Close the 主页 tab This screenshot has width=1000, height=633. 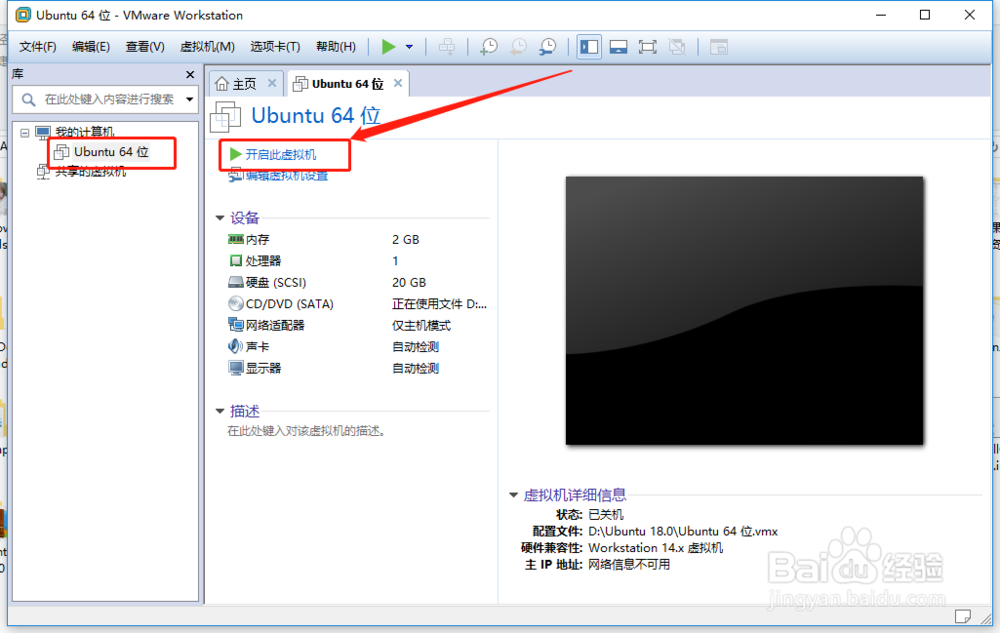tap(272, 83)
